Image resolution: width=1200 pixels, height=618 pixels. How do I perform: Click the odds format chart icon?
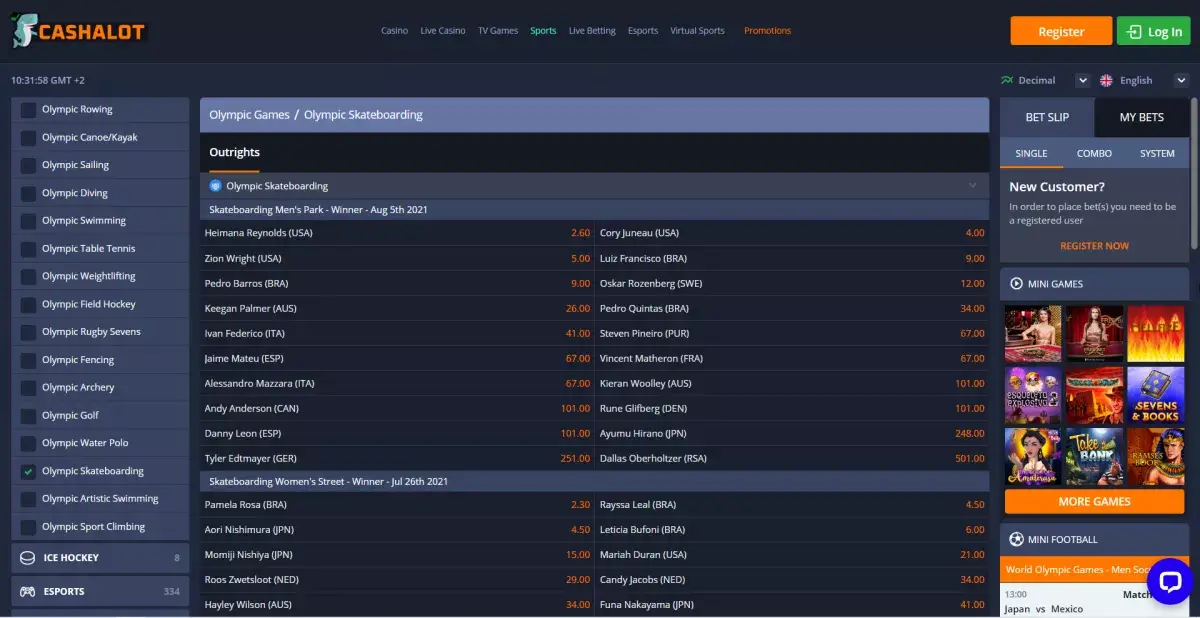pyautogui.click(x=1006, y=80)
